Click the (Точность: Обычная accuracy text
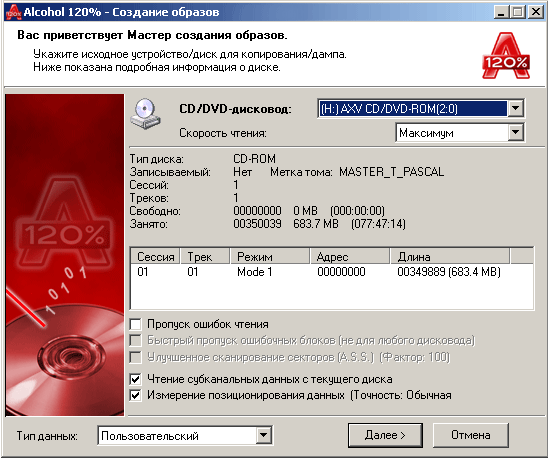Viewport: 549px width, 459px height. coord(401,395)
